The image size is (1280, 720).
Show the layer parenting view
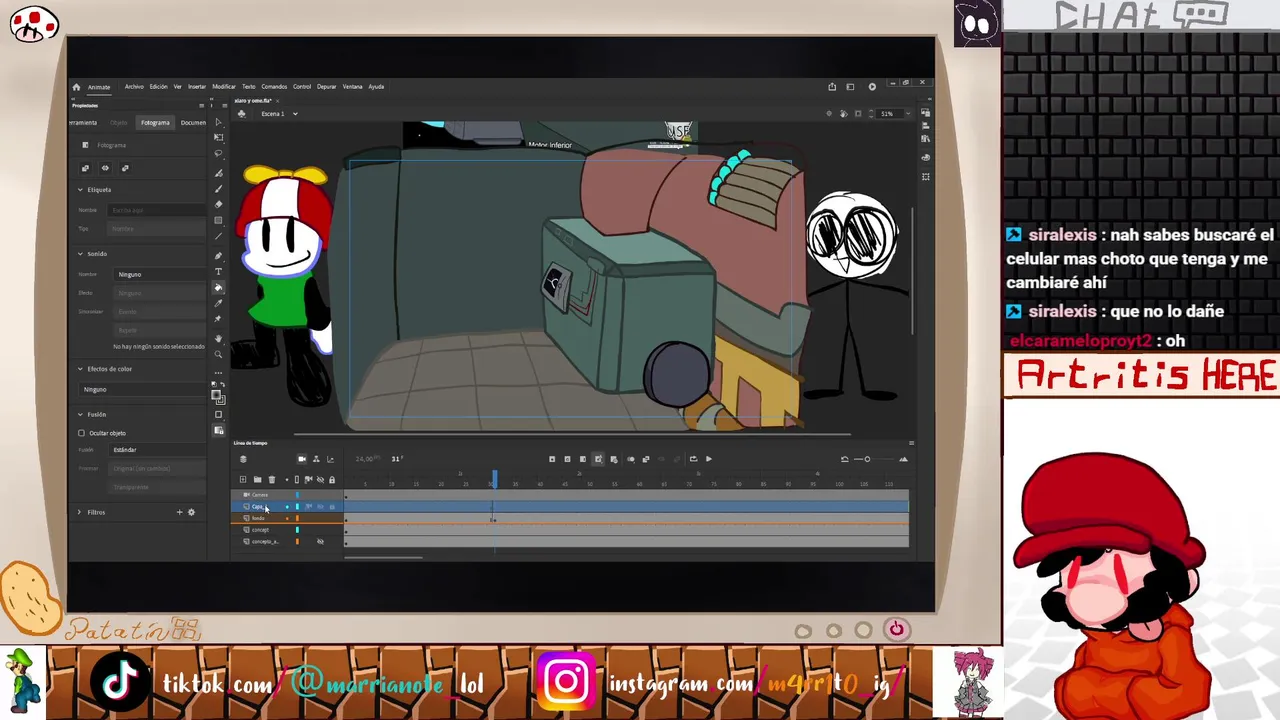click(x=316, y=459)
